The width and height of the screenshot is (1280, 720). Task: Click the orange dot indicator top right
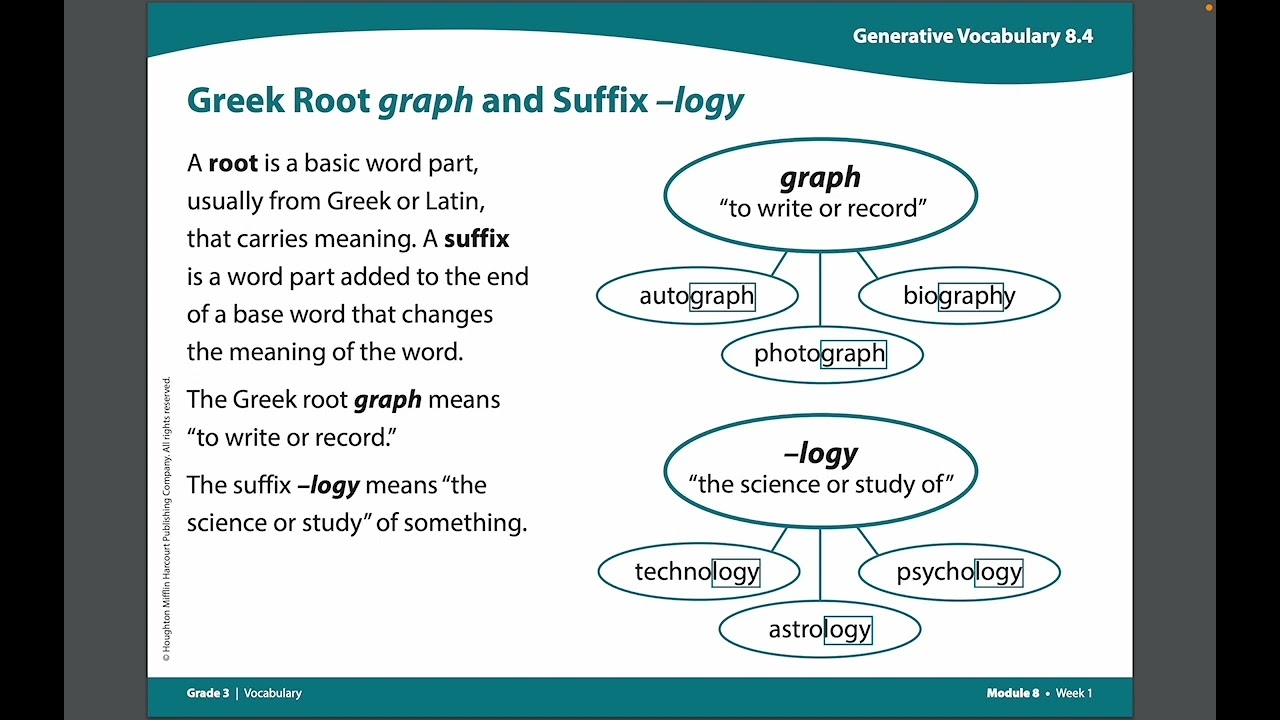1208,7
